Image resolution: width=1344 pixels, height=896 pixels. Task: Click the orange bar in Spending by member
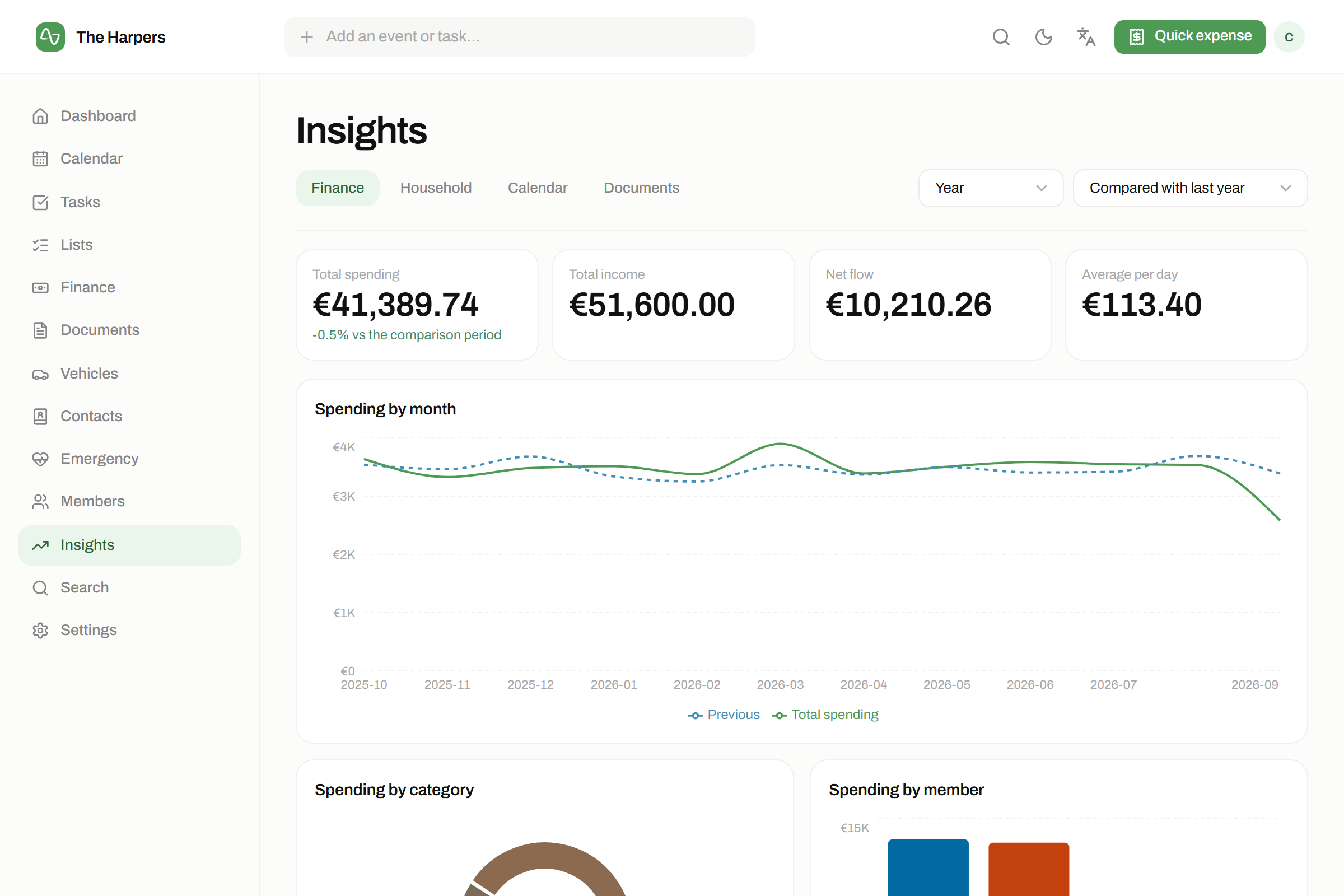pos(1029,869)
